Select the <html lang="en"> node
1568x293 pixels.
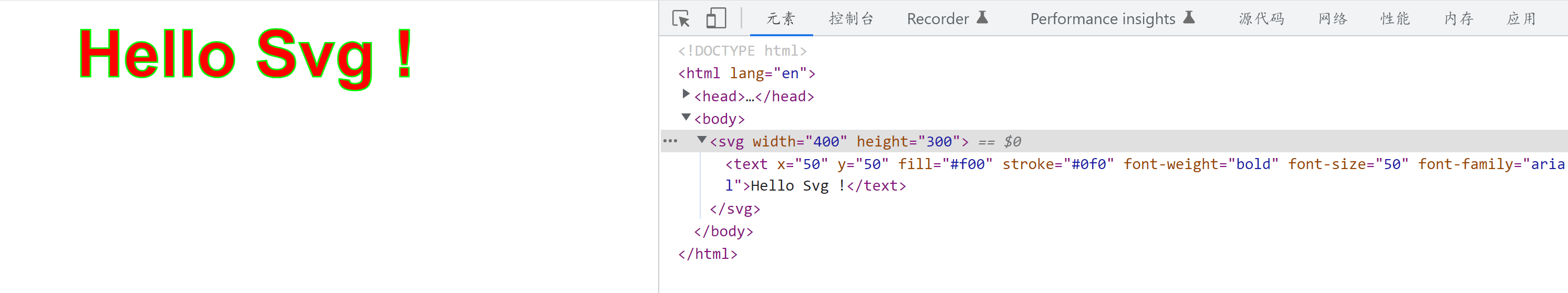[x=747, y=74]
